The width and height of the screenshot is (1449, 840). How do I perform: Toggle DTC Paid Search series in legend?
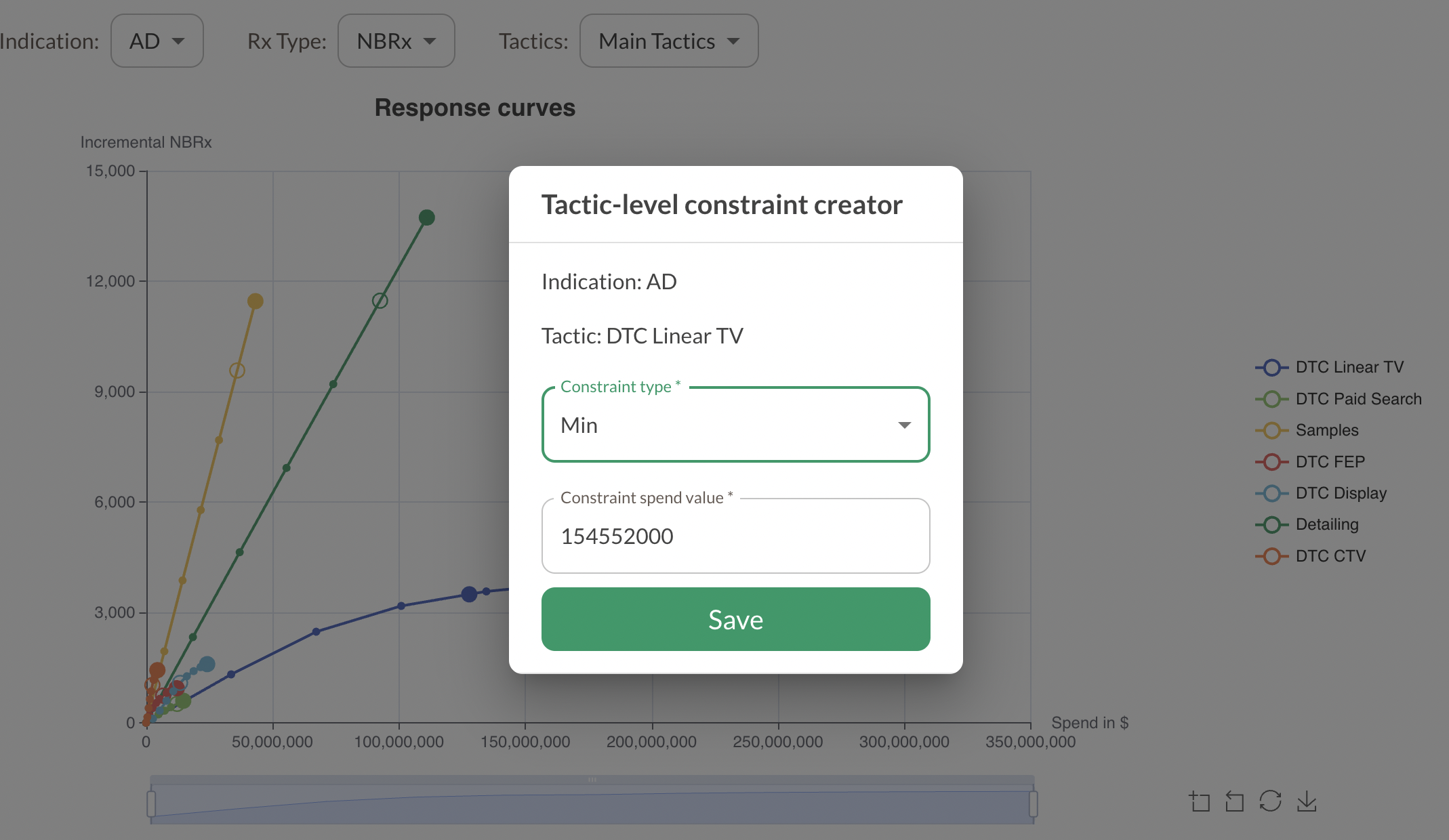[x=1338, y=399]
